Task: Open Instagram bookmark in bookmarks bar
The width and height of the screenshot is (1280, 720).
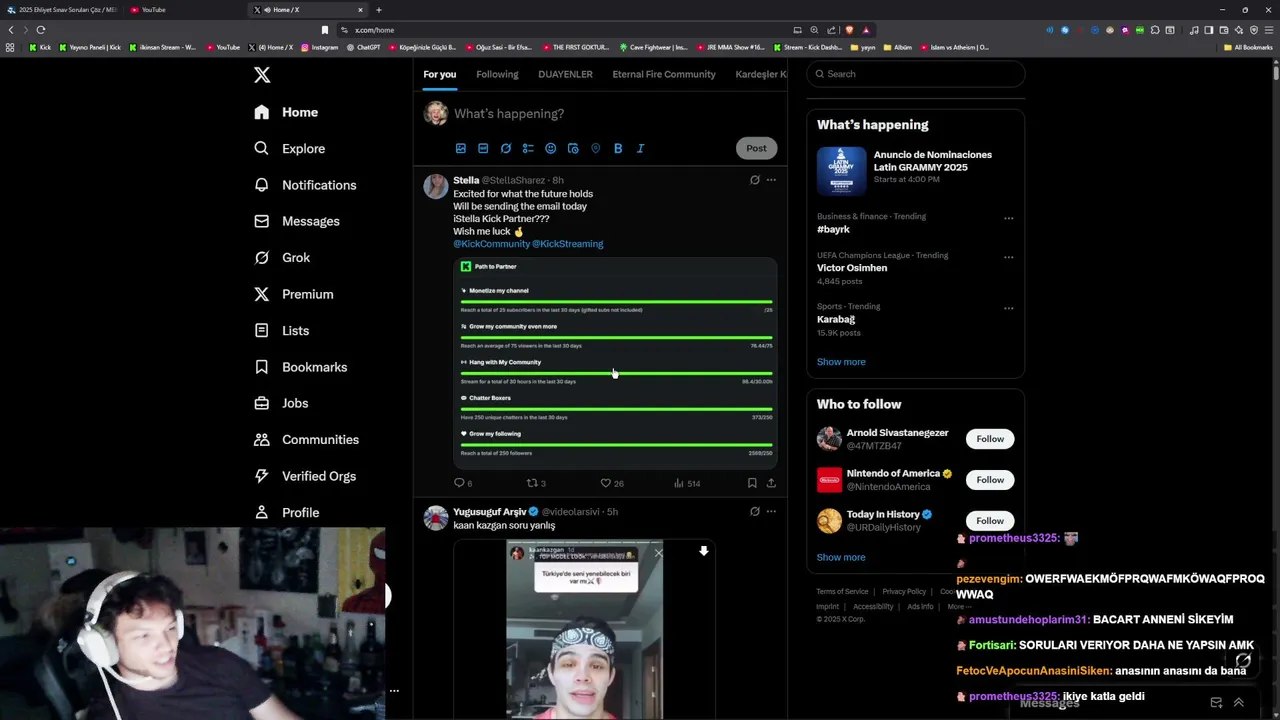Action: click(320, 47)
